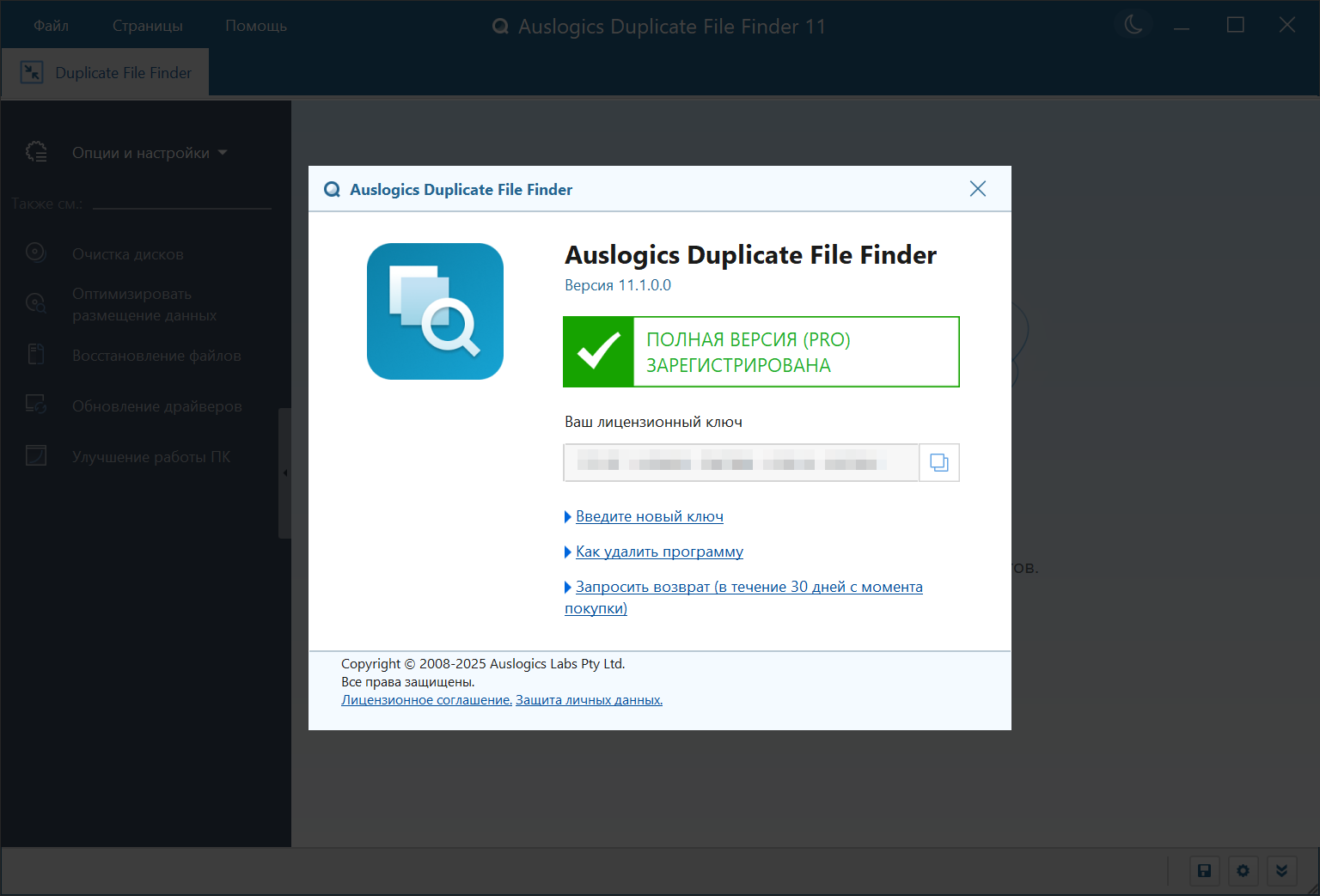Image resolution: width=1320 pixels, height=896 pixels.
Task: Maximize the main application window
Action: (1236, 26)
